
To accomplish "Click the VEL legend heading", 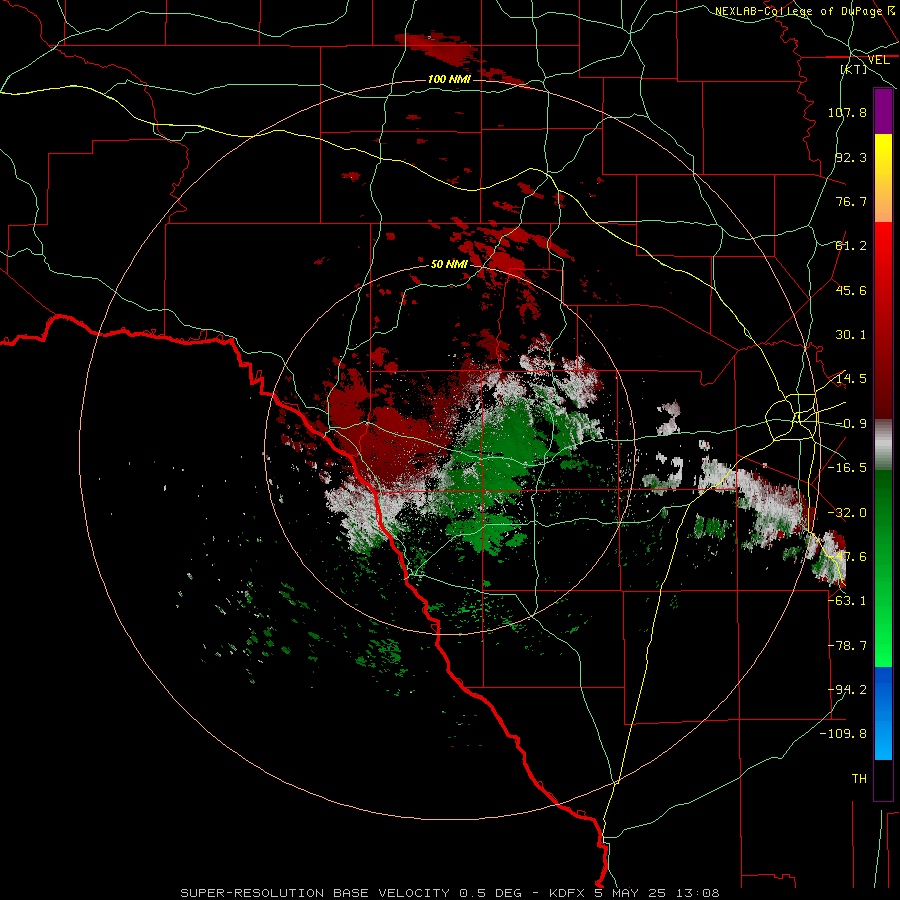I will pyautogui.click(x=878, y=60).
